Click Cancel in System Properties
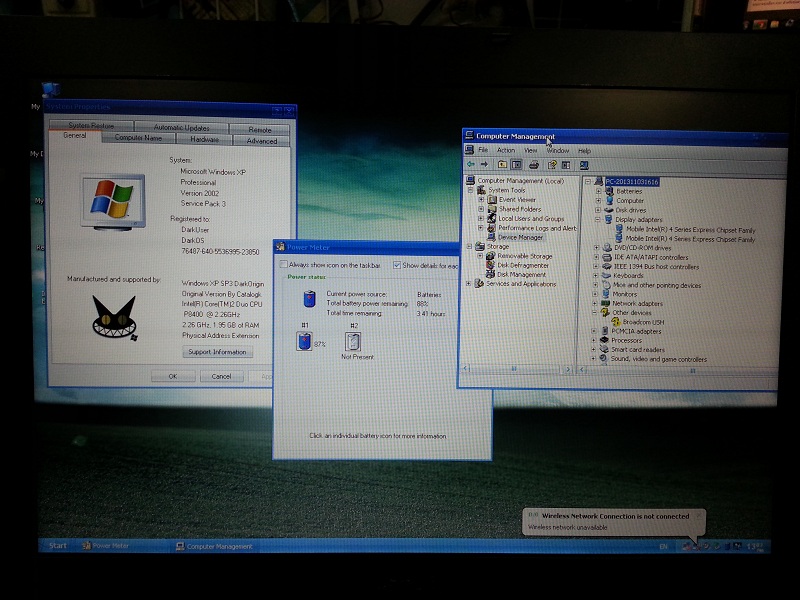 click(x=221, y=376)
